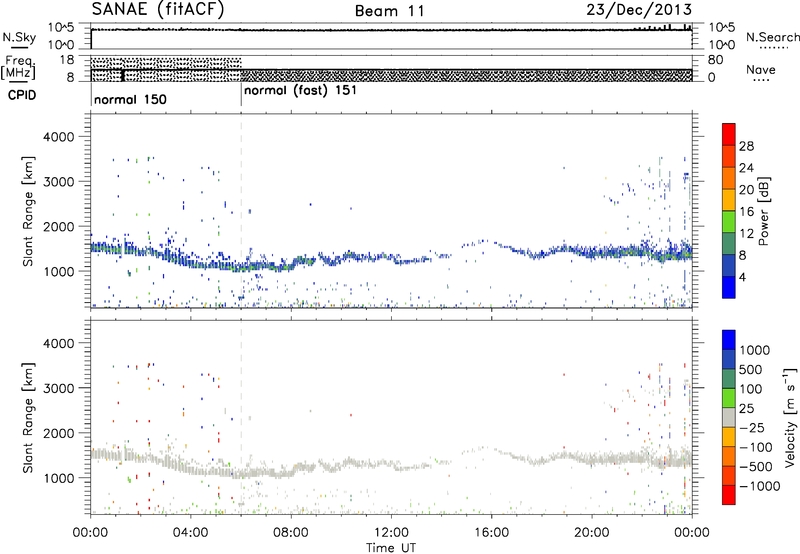This screenshot has height=554, width=800.
Task: Click the '04:00' time axis tick label
Action: 190,533
